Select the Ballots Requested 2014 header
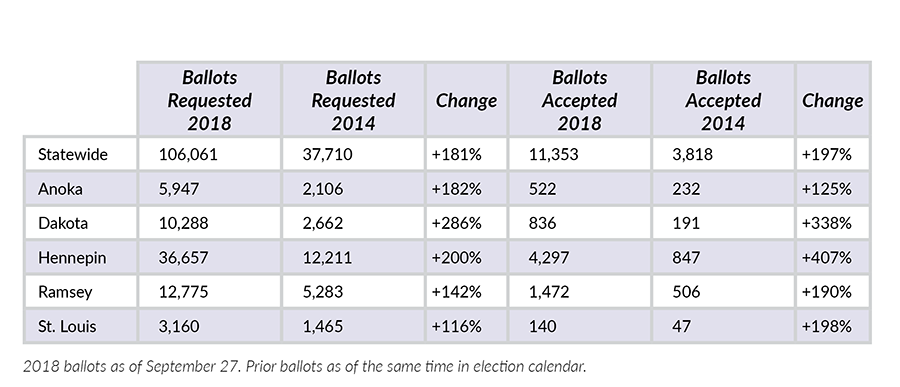Screen dimensions: 900x387 point(353,100)
